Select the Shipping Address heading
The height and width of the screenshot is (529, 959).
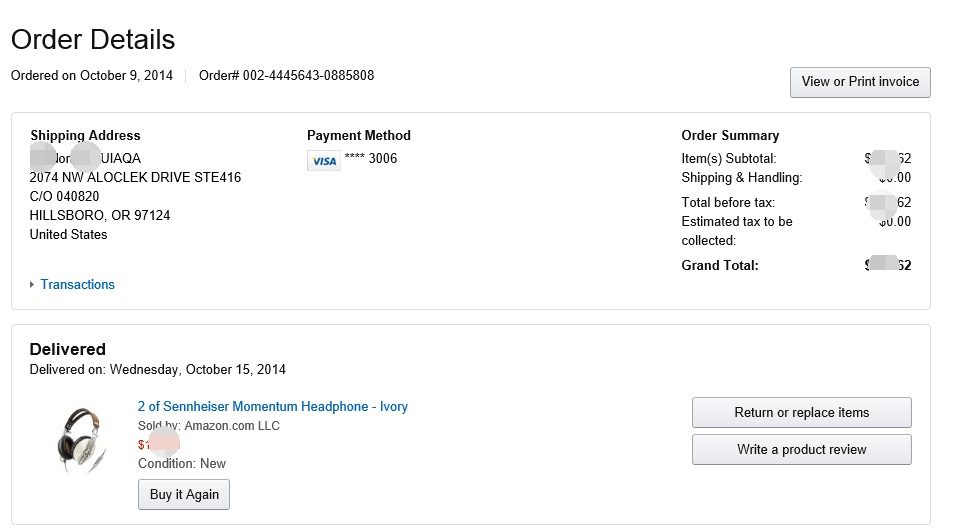coord(85,136)
